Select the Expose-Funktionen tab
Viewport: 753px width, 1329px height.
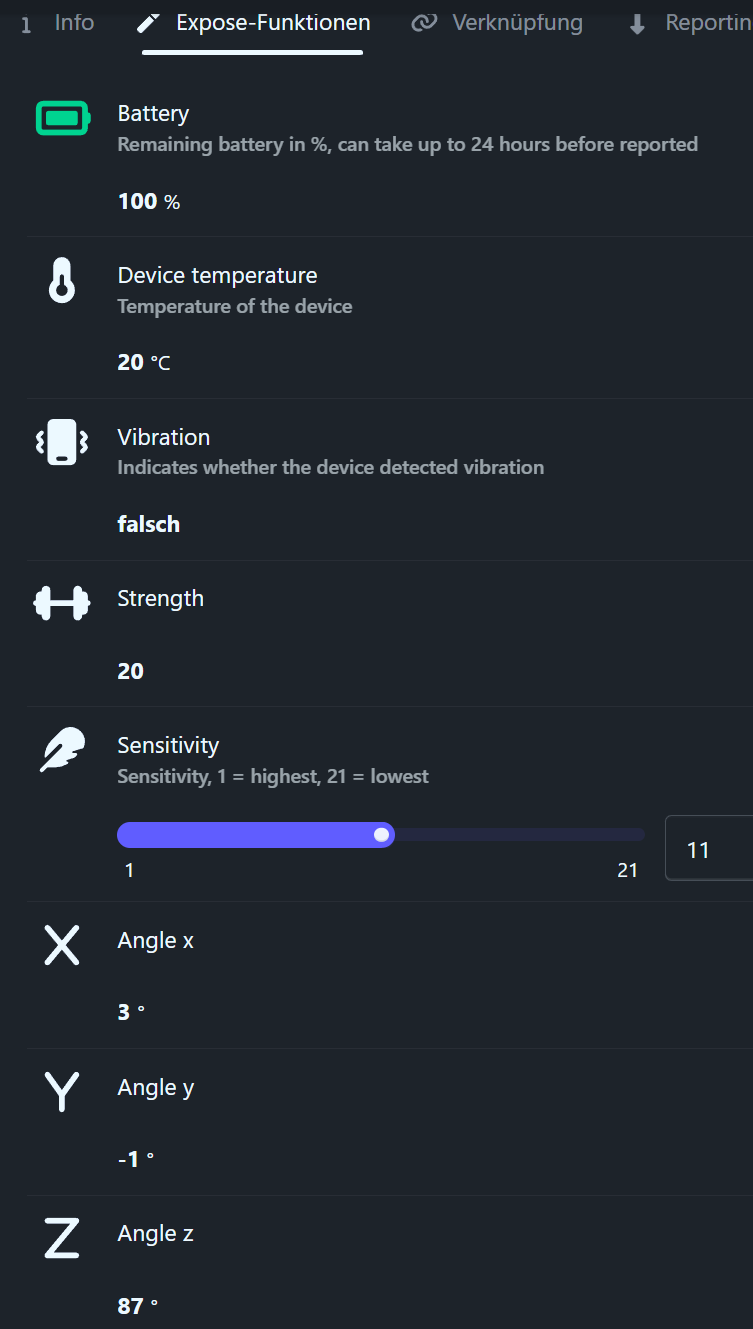click(x=272, y=23)
